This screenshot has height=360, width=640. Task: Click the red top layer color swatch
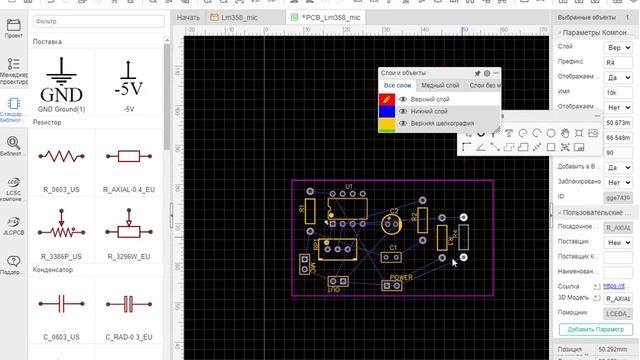click(x=387, y=99)
